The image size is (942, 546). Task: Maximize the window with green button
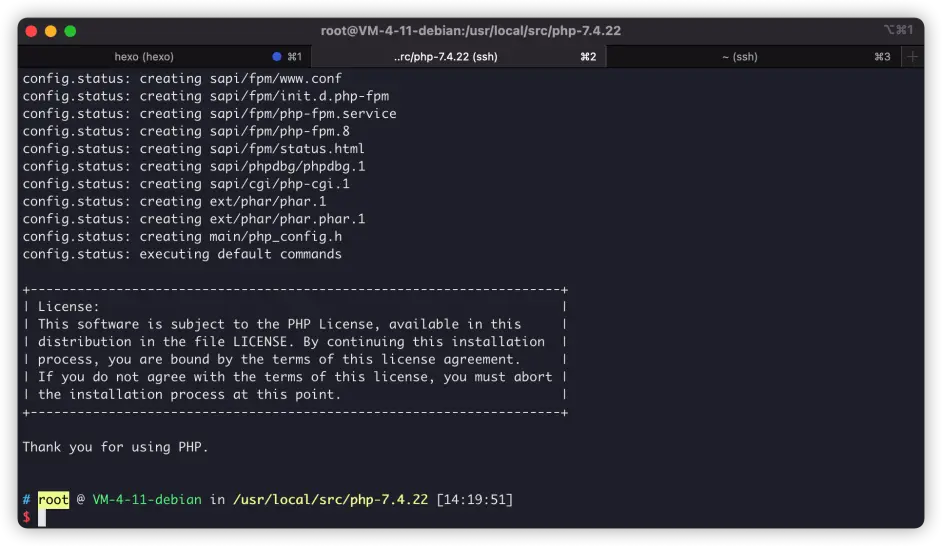pyautogui.click(x=70, y=31)
